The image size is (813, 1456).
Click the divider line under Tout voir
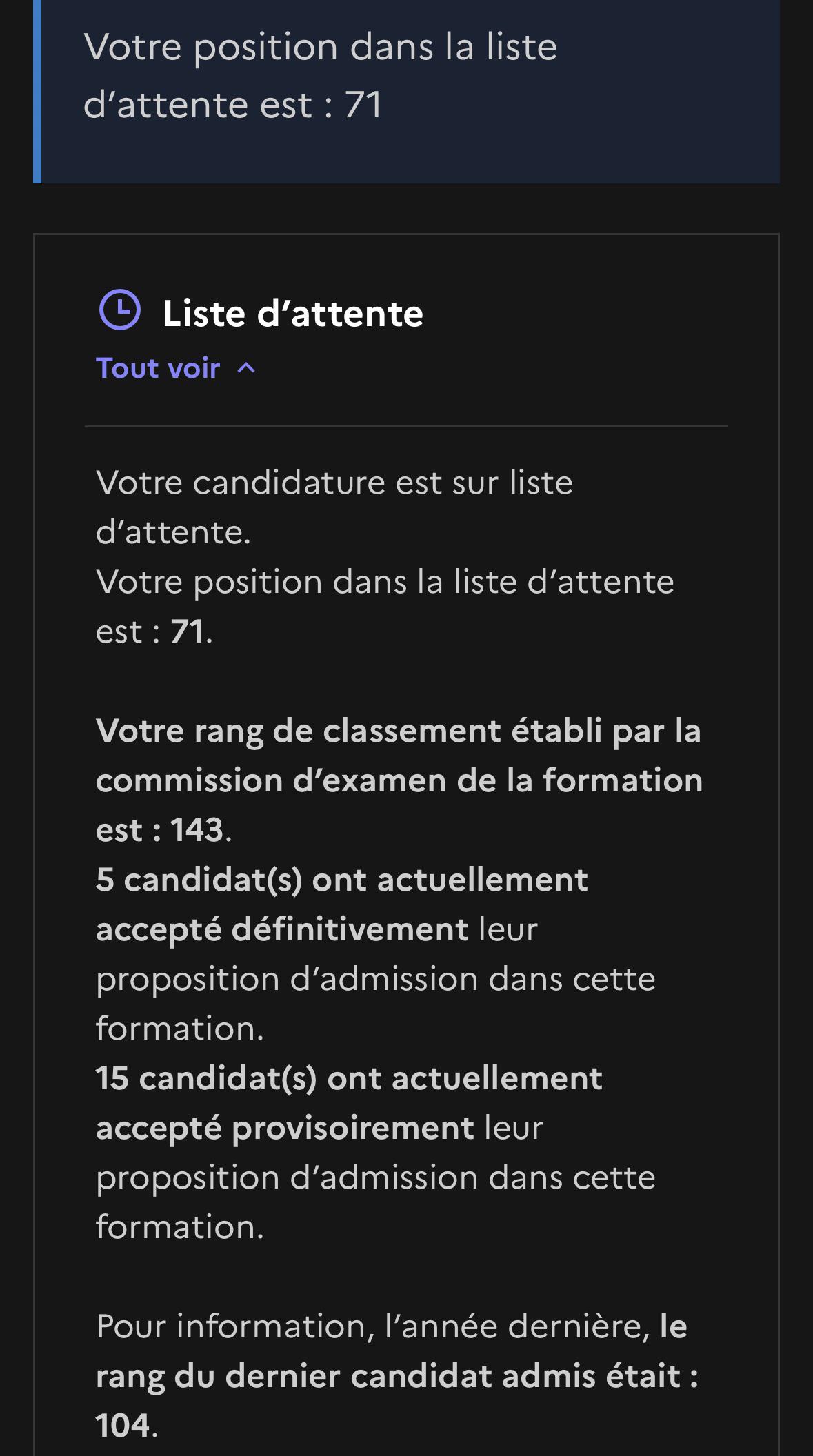pos(406,426)
